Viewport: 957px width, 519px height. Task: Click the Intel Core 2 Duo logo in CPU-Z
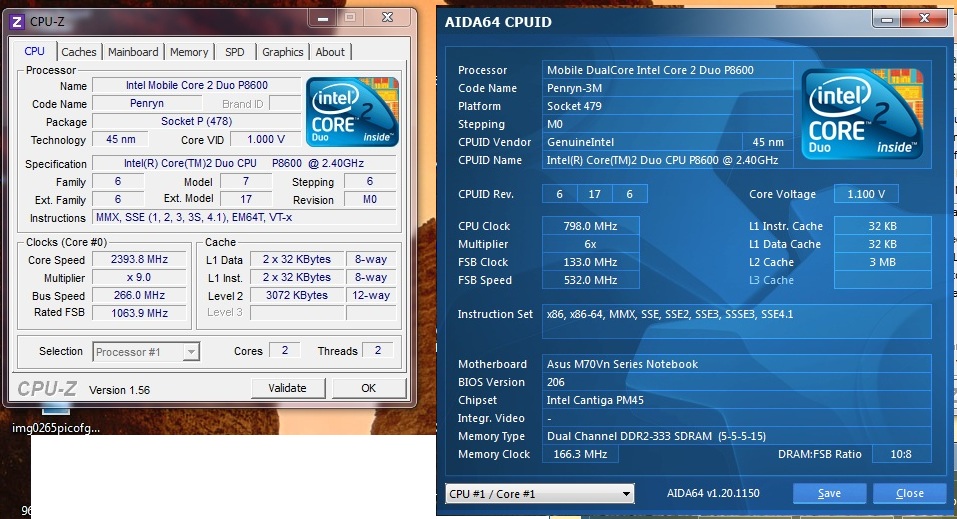click(x=352, y=112)
